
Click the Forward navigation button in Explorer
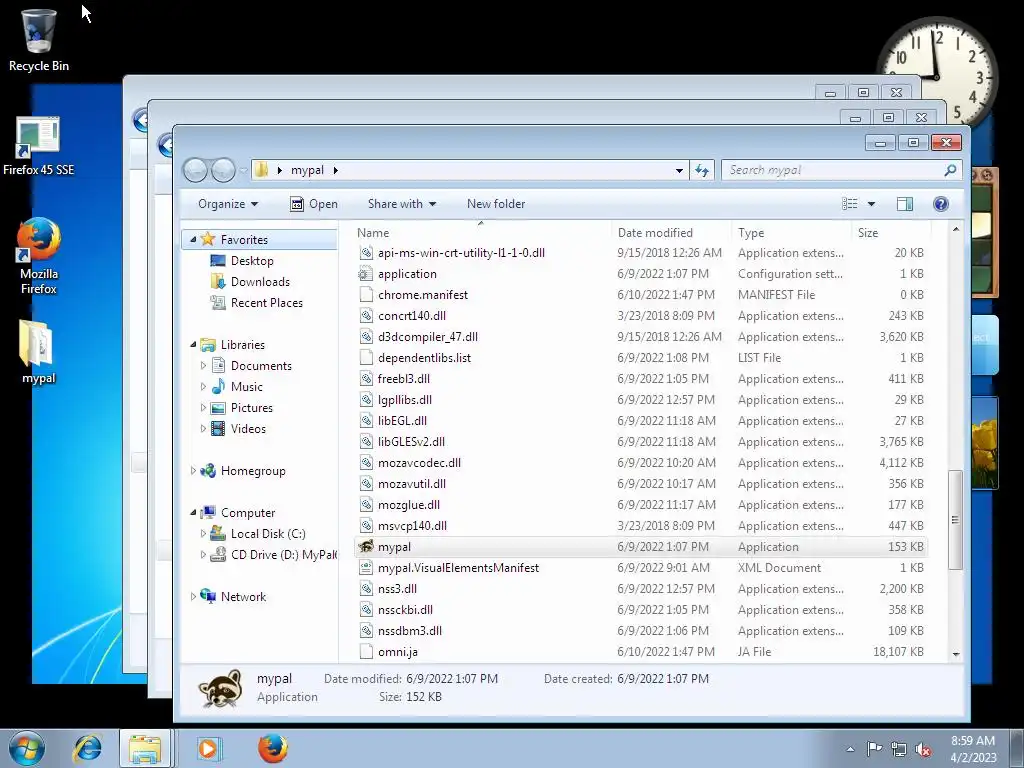coord(223,170)
